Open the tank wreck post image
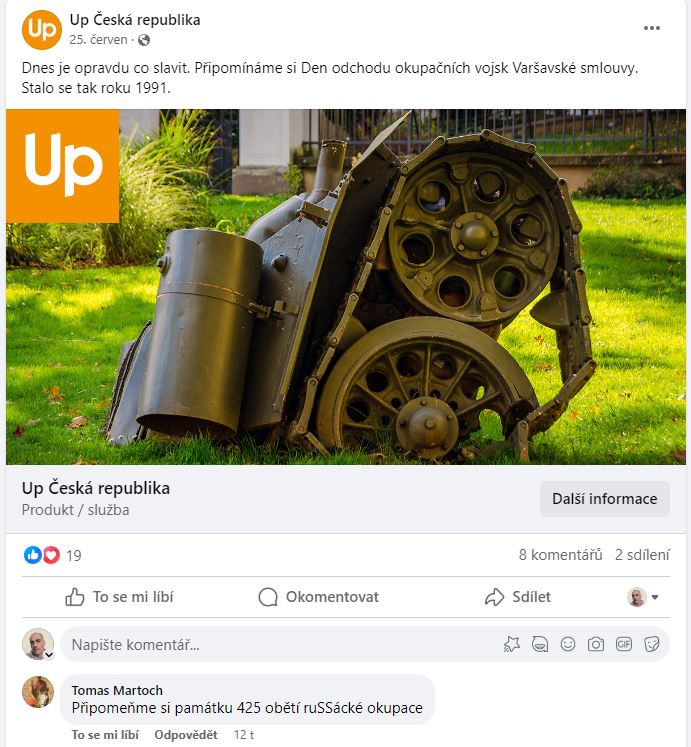The height and width of the screenshot is (747, 691). [346, 287]
